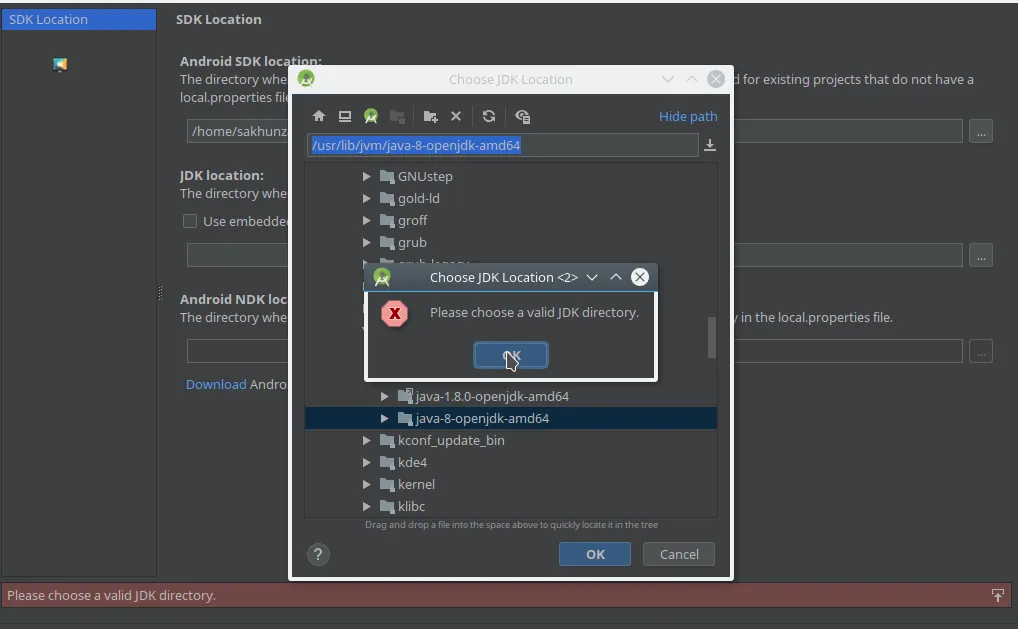Expand the GNUstep folder
The width and height of the screenshot is (1018, 629).
click(x=366, y=177)
